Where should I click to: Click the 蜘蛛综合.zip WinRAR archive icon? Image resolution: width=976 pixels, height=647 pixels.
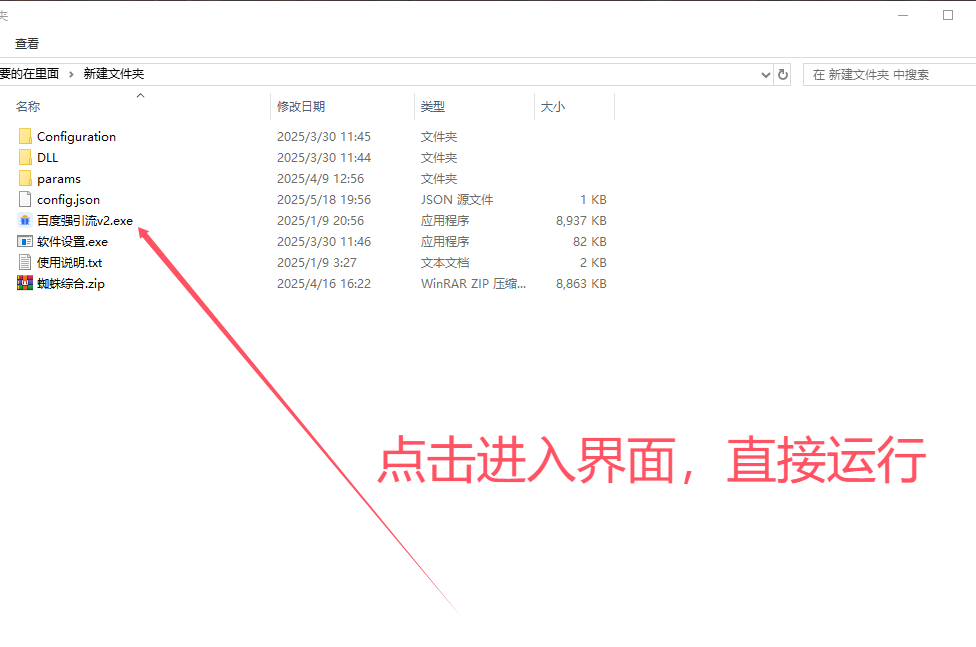25,283
